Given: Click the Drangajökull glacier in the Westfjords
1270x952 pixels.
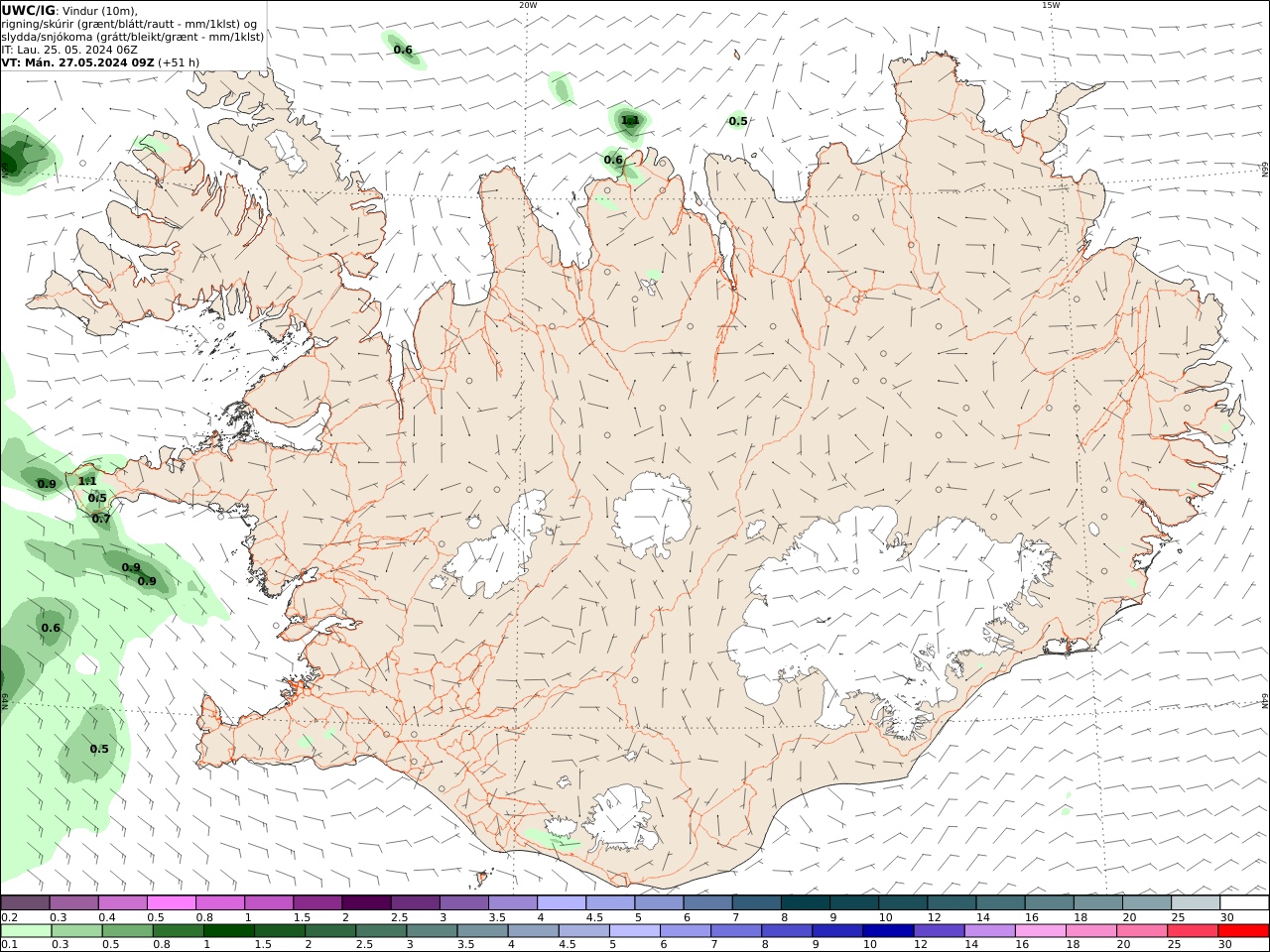Looking at the screenshot, I should [289, 151].
